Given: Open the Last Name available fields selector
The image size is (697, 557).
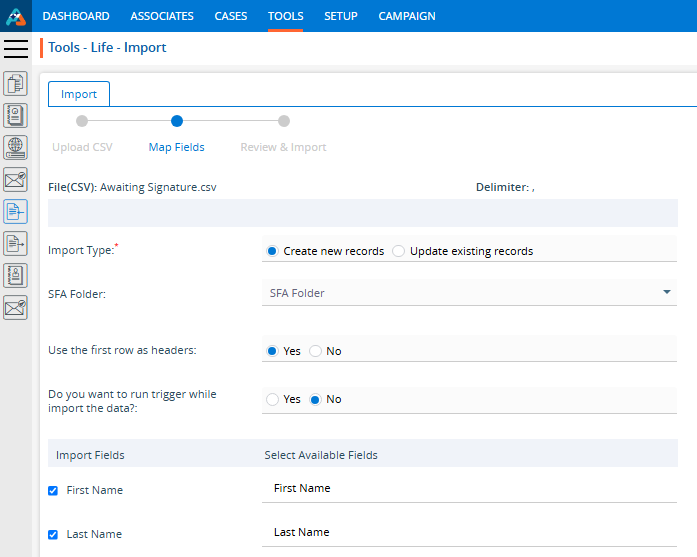Looking at the screenshot, I should (470, 532).
